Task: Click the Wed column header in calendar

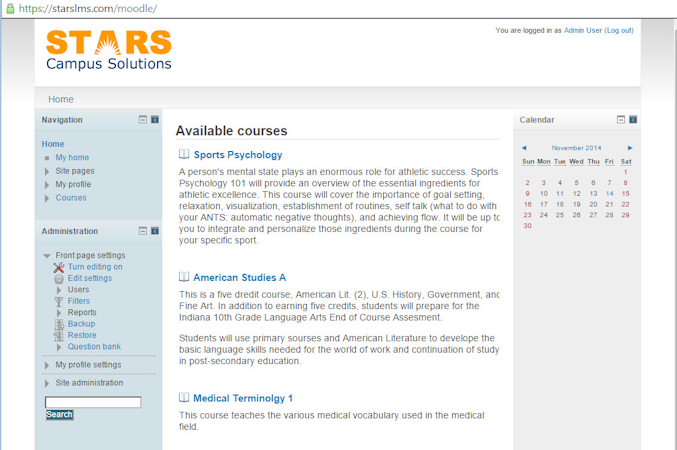Action: pyautogui.click(x=576, y=162)
